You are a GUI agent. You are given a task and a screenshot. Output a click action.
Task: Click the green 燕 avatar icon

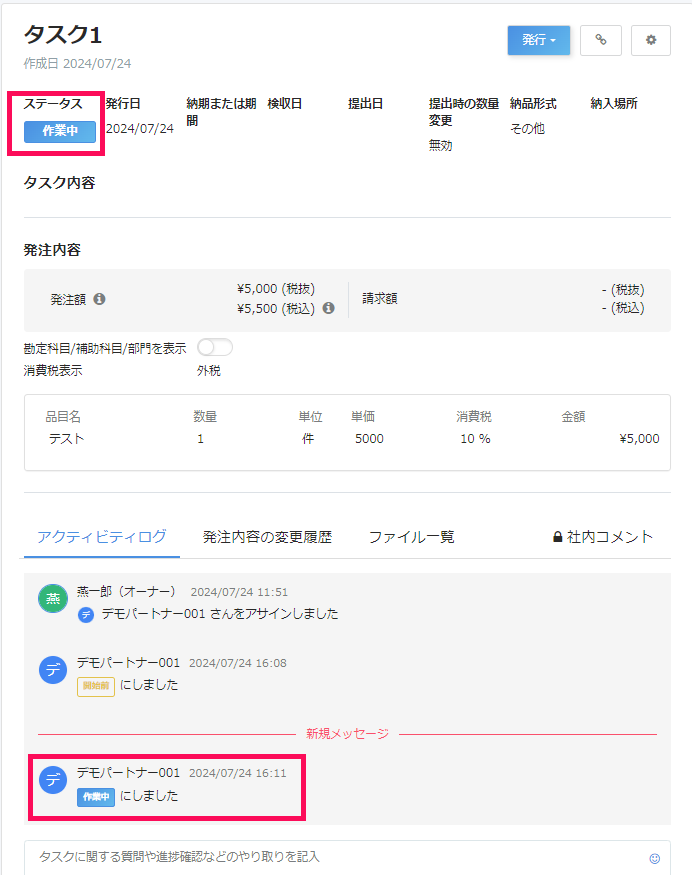click(53, 598)
